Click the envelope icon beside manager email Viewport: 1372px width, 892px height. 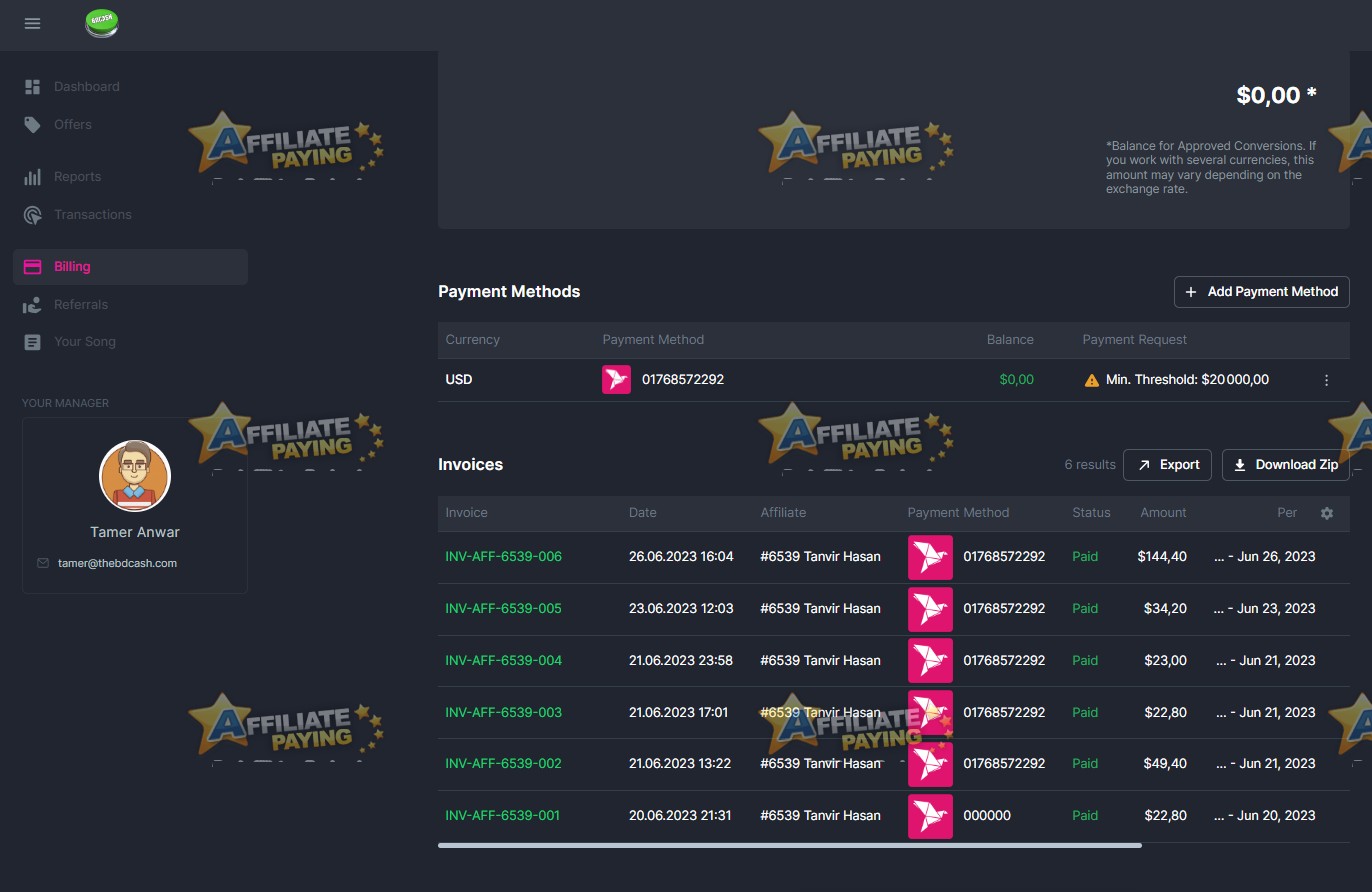coord(43,563)
